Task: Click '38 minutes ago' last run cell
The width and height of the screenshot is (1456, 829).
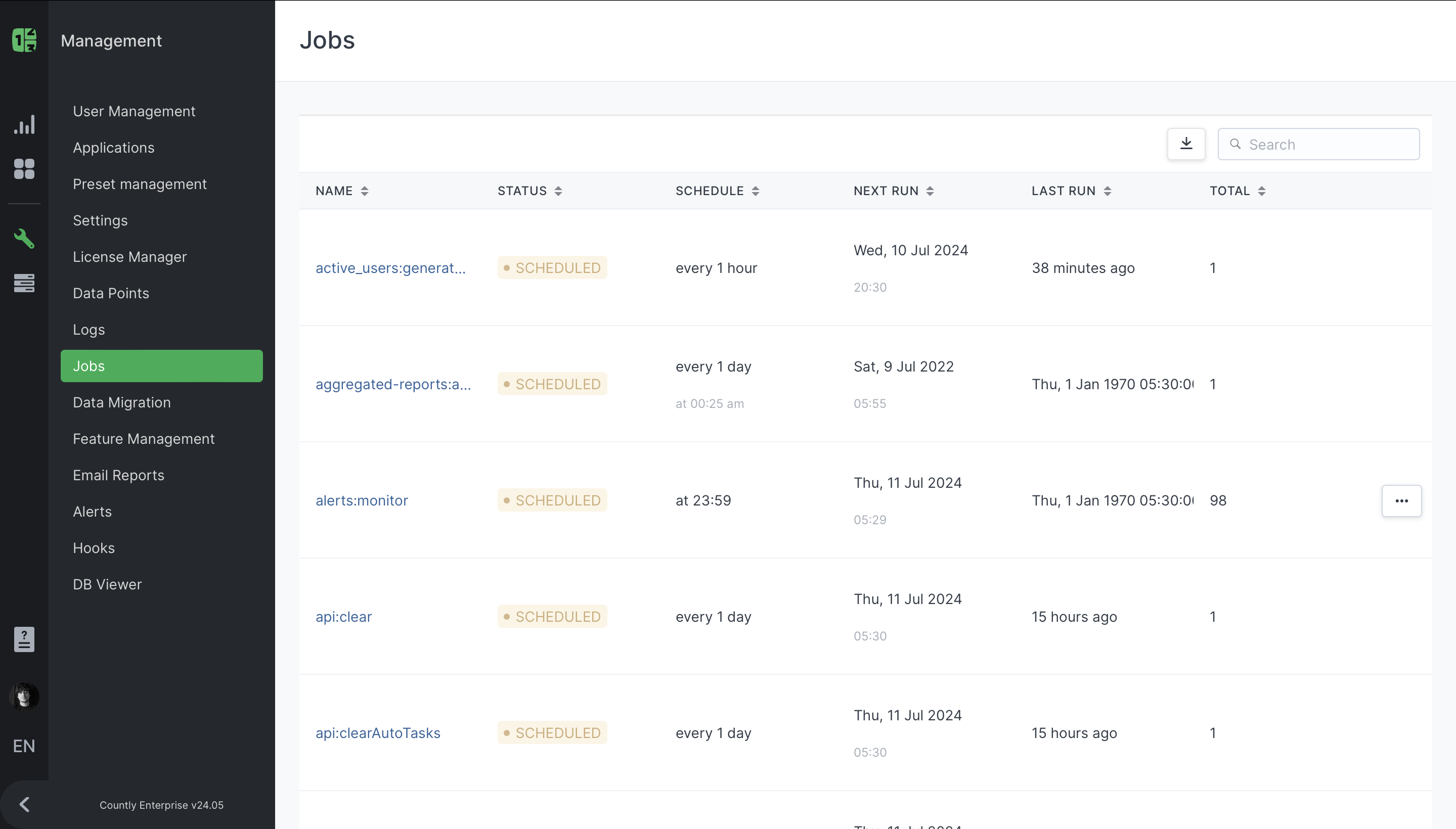Action: (x=1083, y=268)
